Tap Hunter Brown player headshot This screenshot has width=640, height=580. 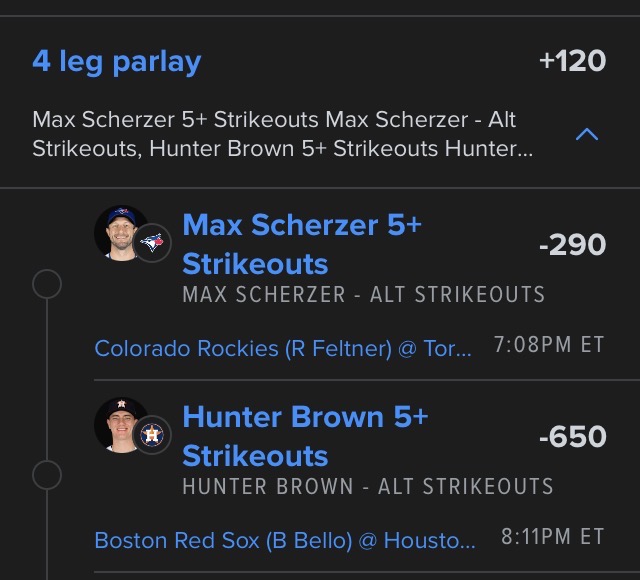(119, 423)
